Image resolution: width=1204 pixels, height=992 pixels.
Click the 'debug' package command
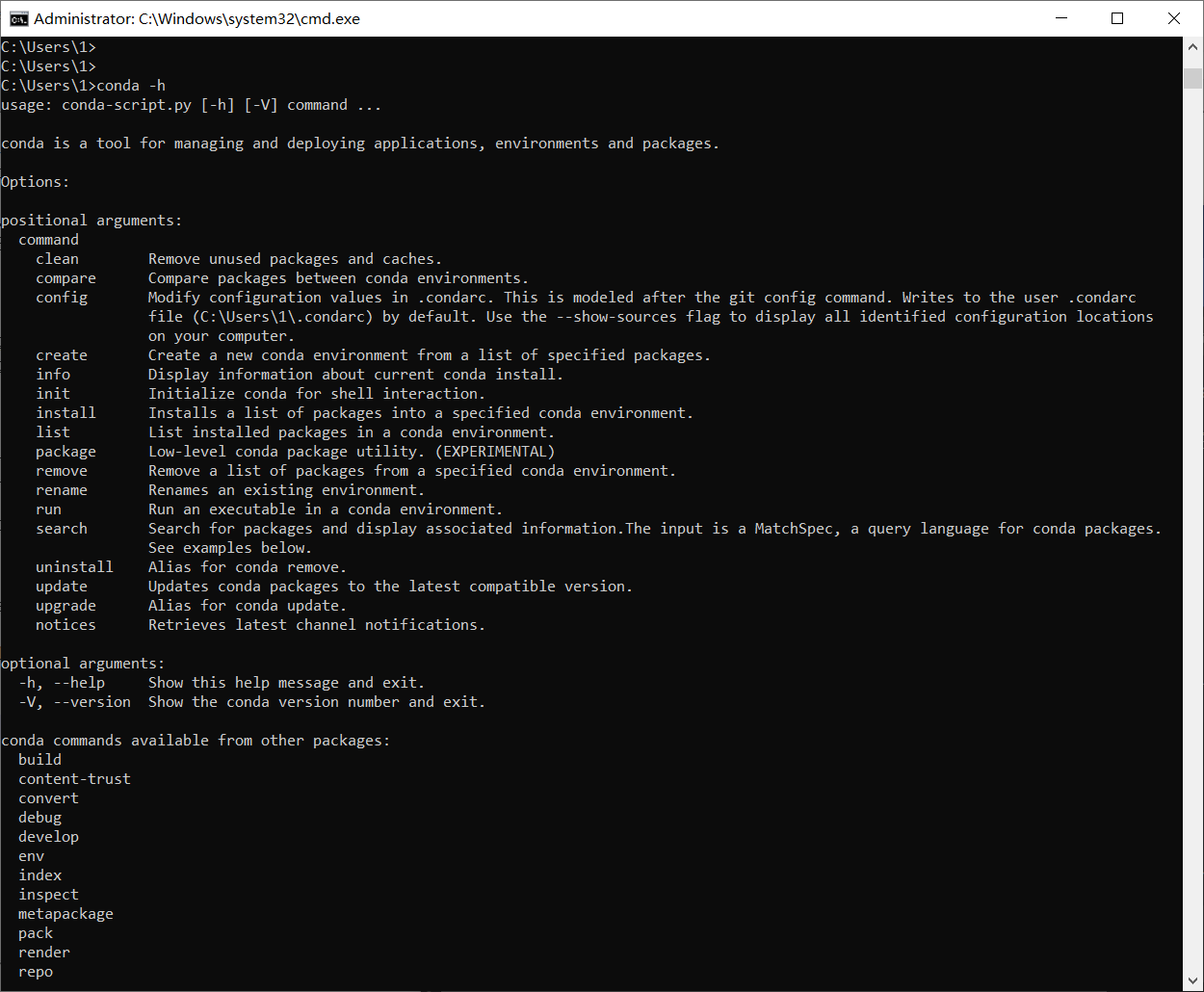coord(40,818)
